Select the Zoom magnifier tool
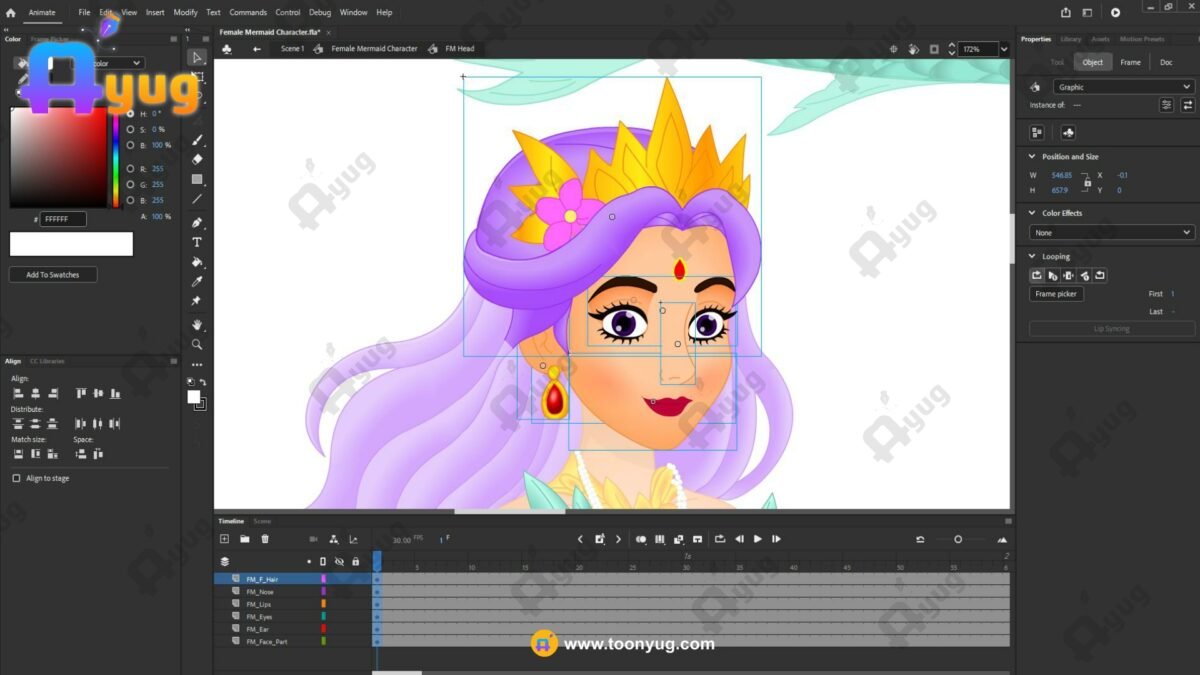The width and height of the screenshot is (1200, 675). (197, 344)
